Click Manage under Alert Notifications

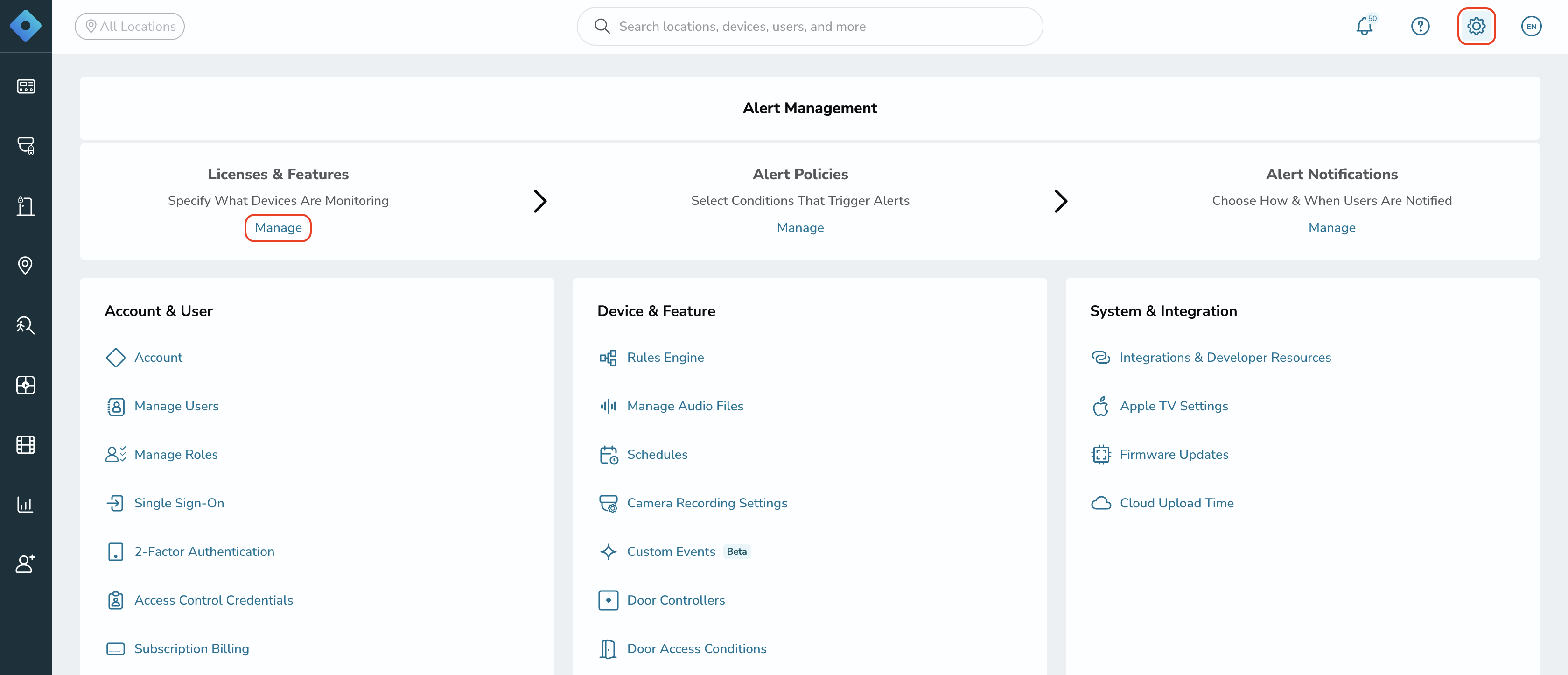tap(1332, 228)
